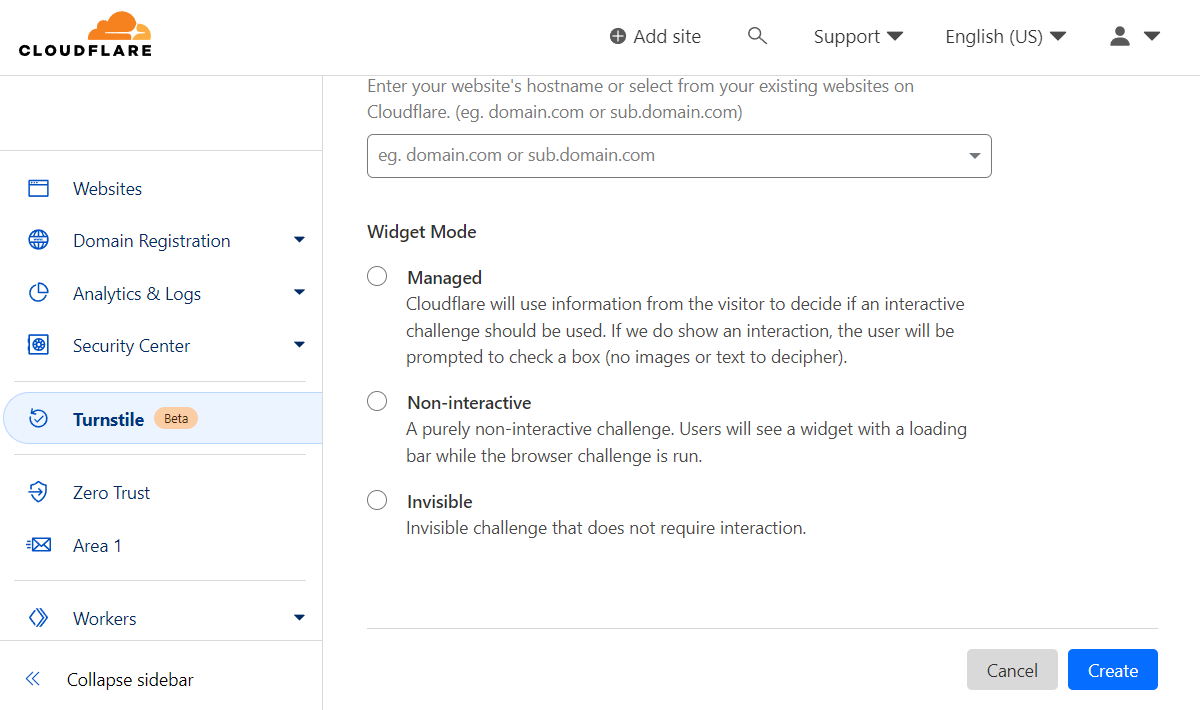Click the Domain Registration globe icon
The width and height of the screenshot is (1200, 710).
coord(38,240)
